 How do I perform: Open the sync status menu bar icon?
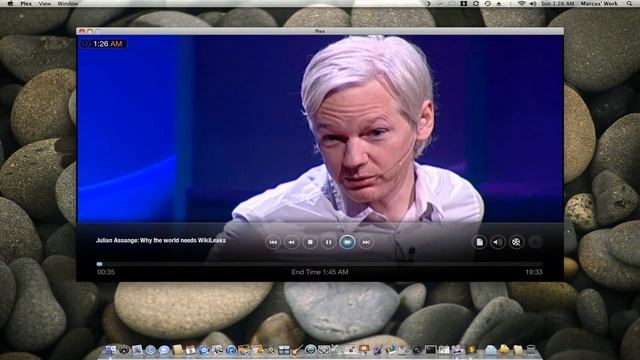(476, 3)
